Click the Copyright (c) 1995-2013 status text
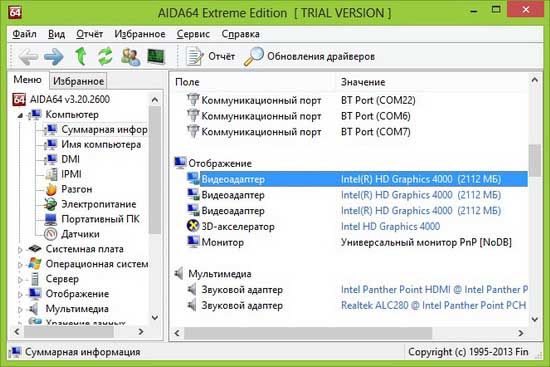550x367 pixels. point(468,352)
